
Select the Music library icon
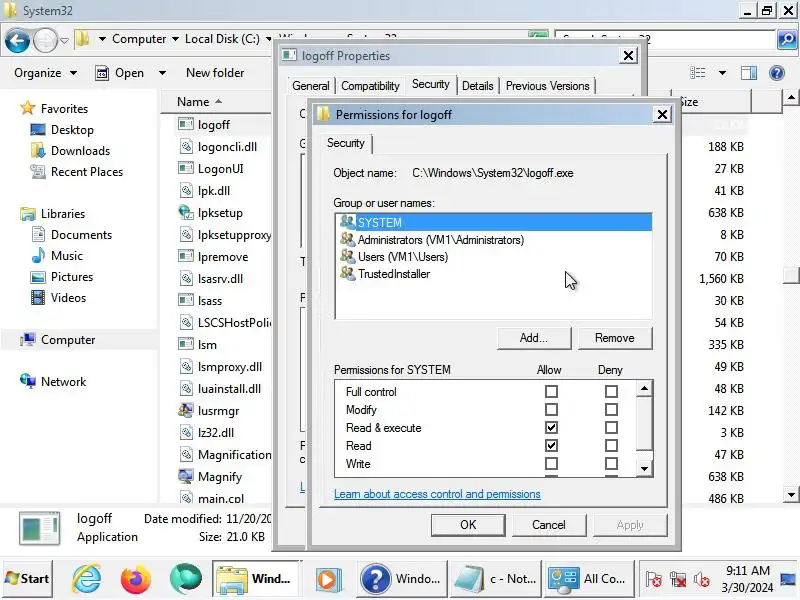[x=38, y=255]
